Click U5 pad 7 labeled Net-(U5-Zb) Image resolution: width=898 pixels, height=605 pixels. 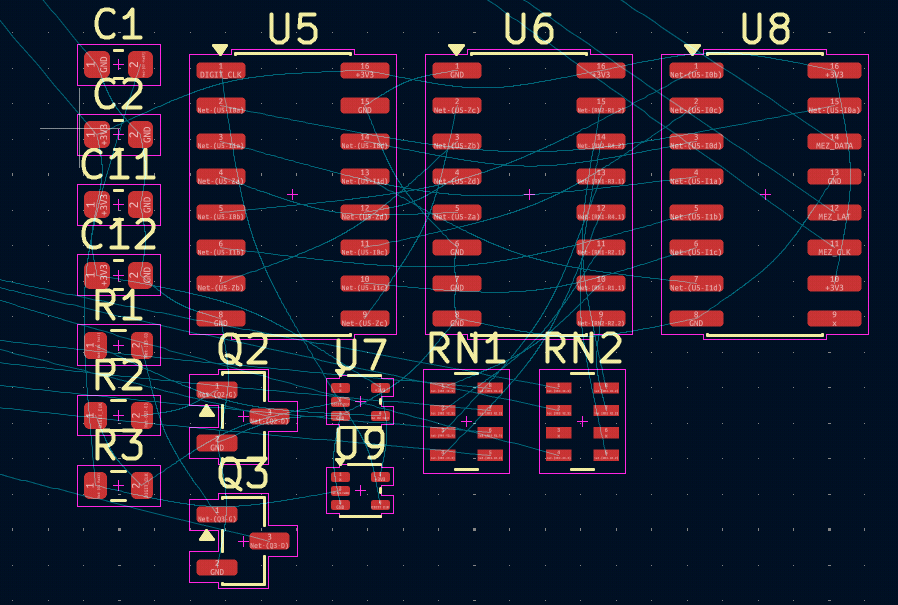(220, 284)
